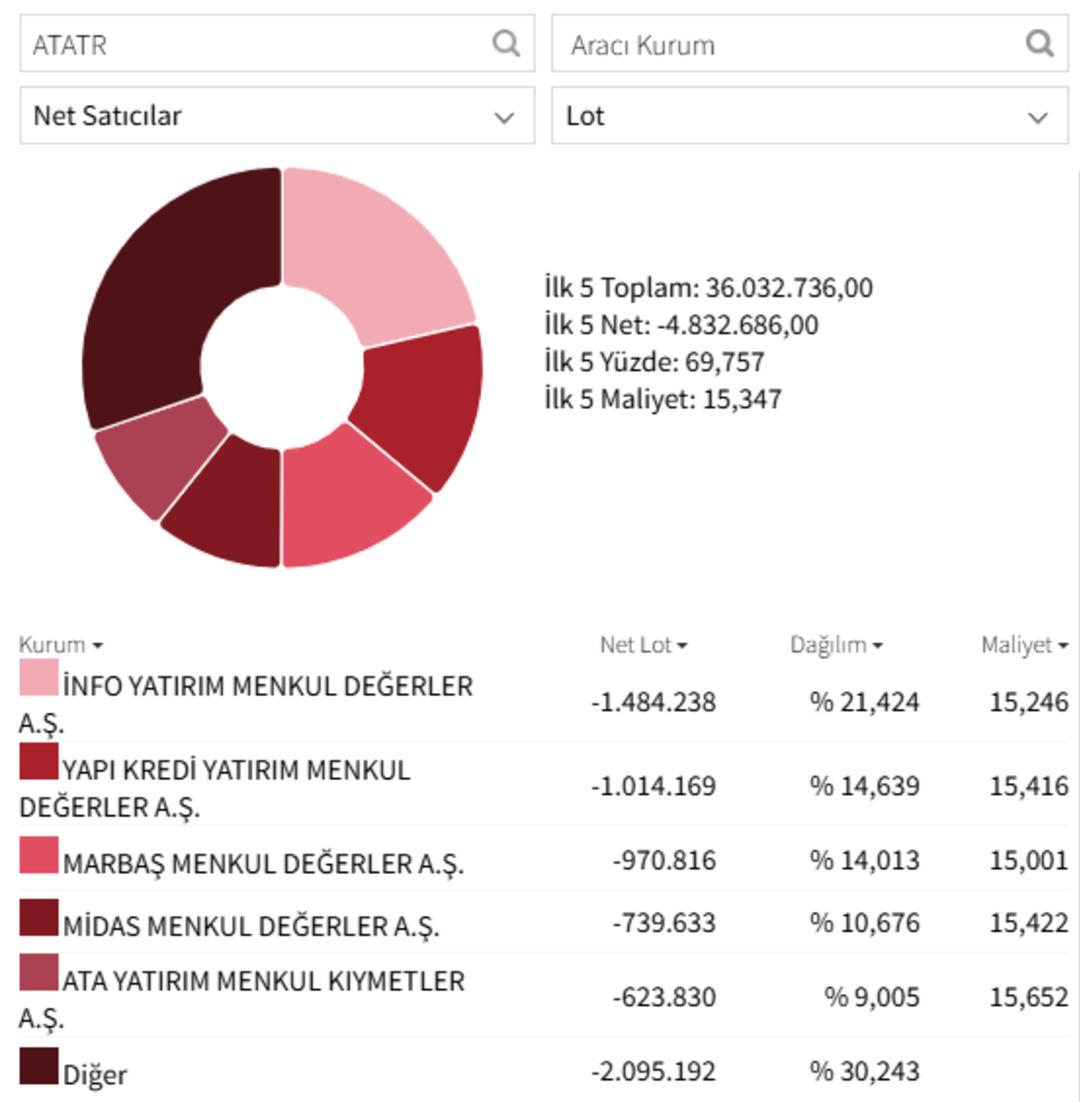Sort by Net Lot column header
Screen dimensions: 1080x1102
point(643,645)
